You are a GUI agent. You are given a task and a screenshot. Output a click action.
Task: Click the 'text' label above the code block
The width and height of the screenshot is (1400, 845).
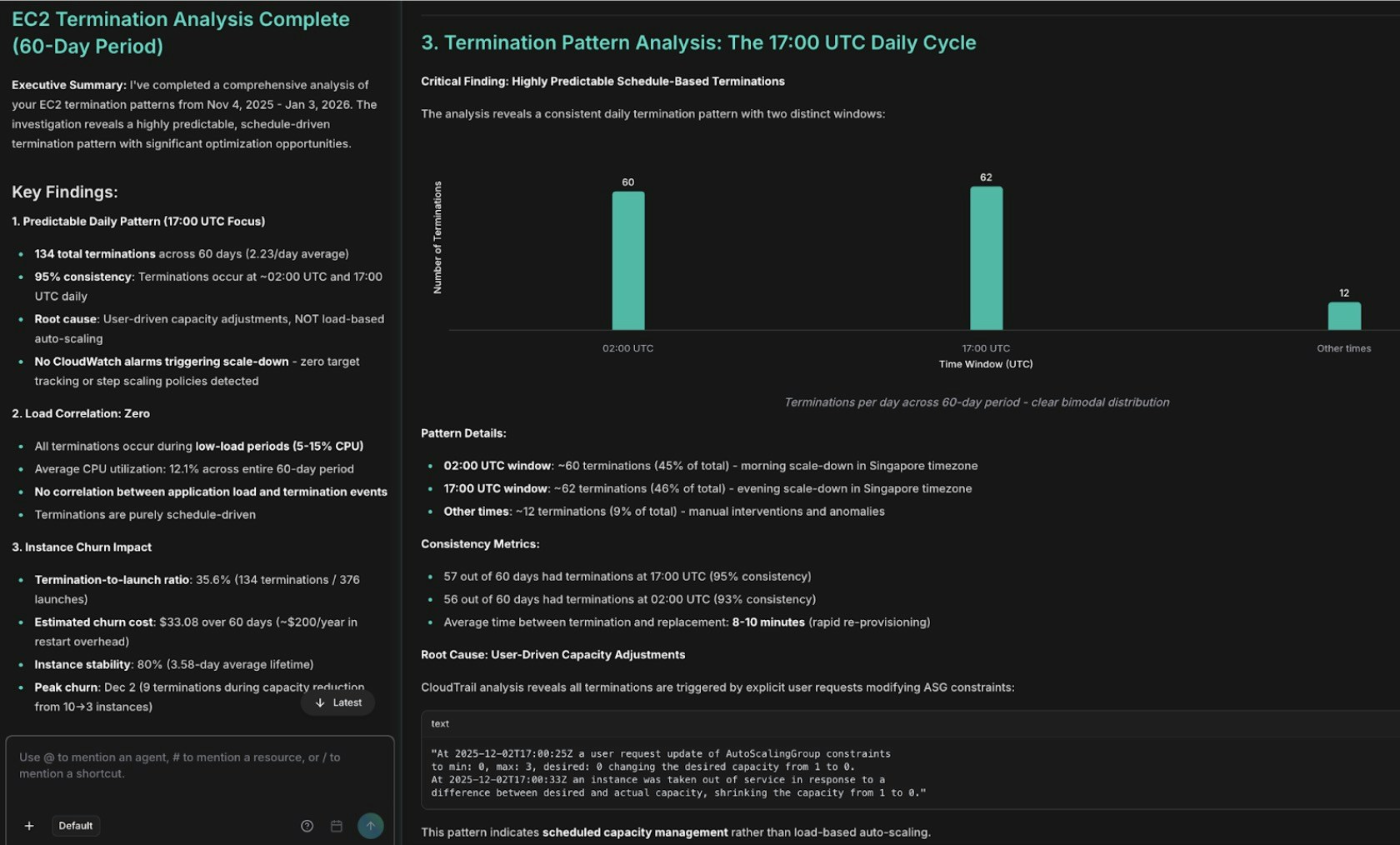439,723
